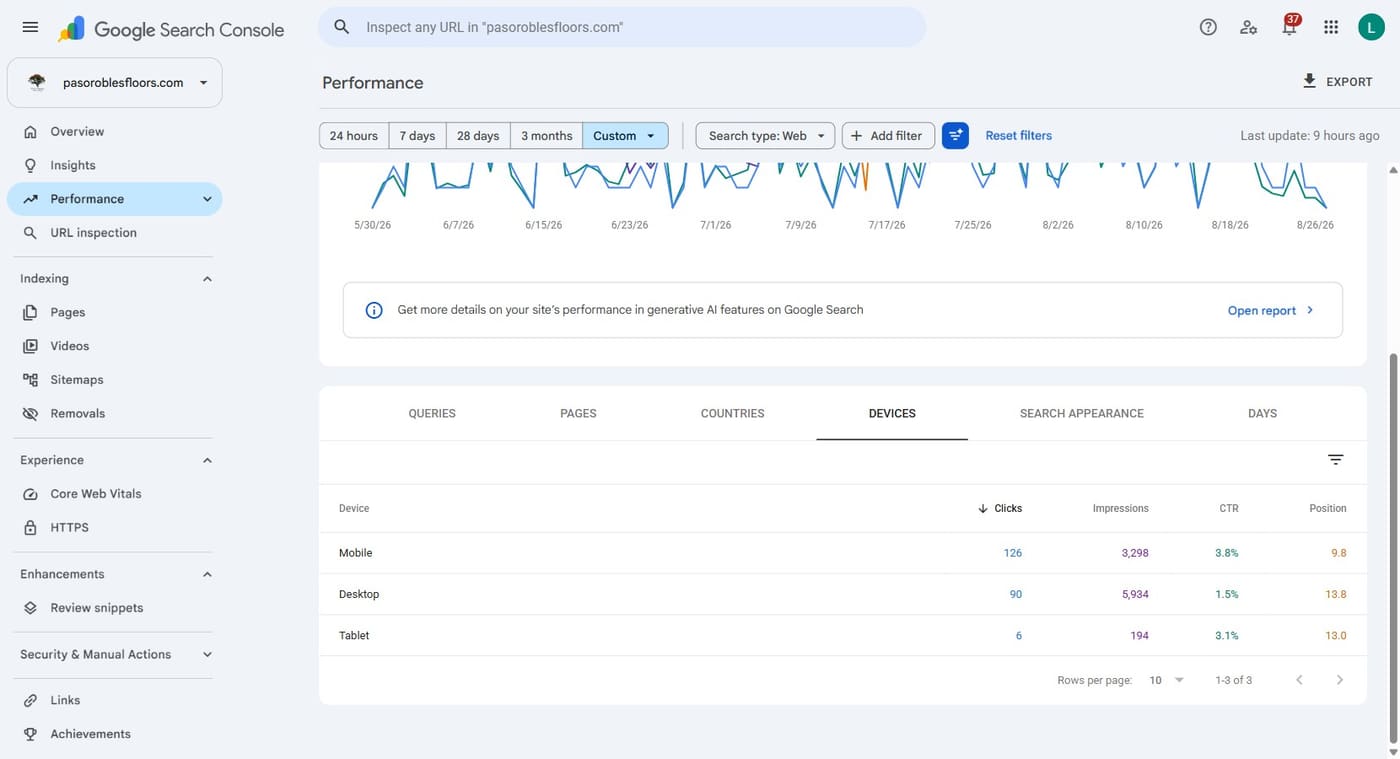
Task: Switch to the Days tab
Action: click(x=1262, y=413)
